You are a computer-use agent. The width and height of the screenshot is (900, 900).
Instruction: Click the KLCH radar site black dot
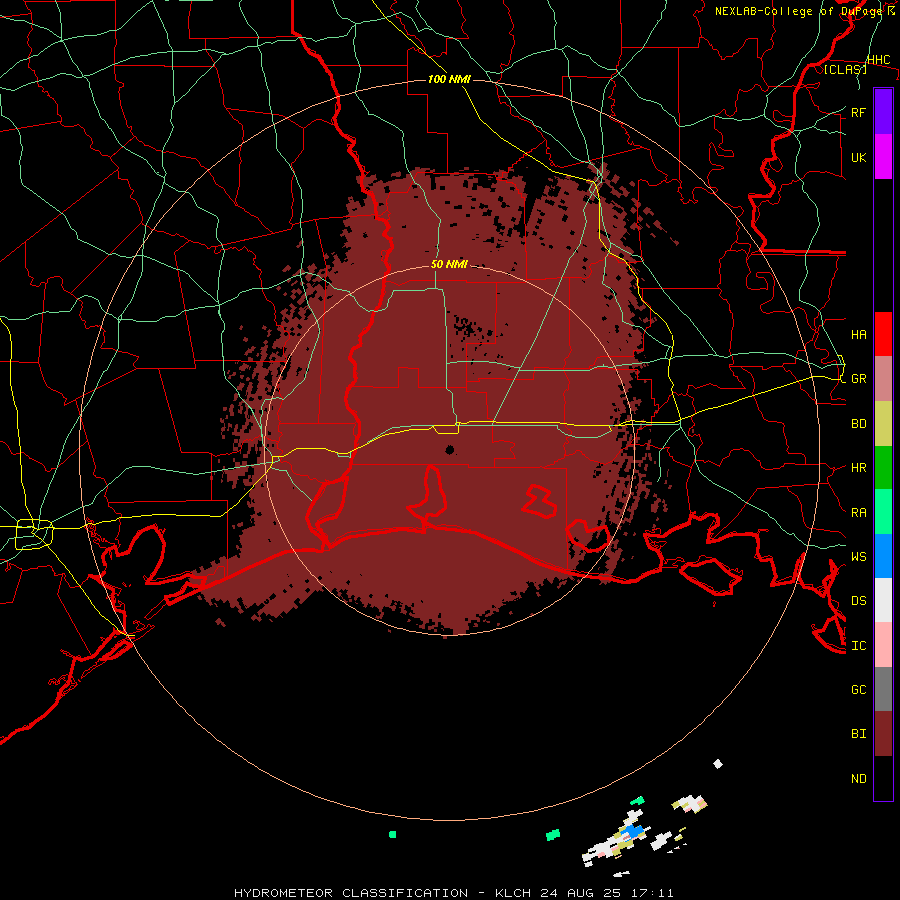[x=449, y=449]
